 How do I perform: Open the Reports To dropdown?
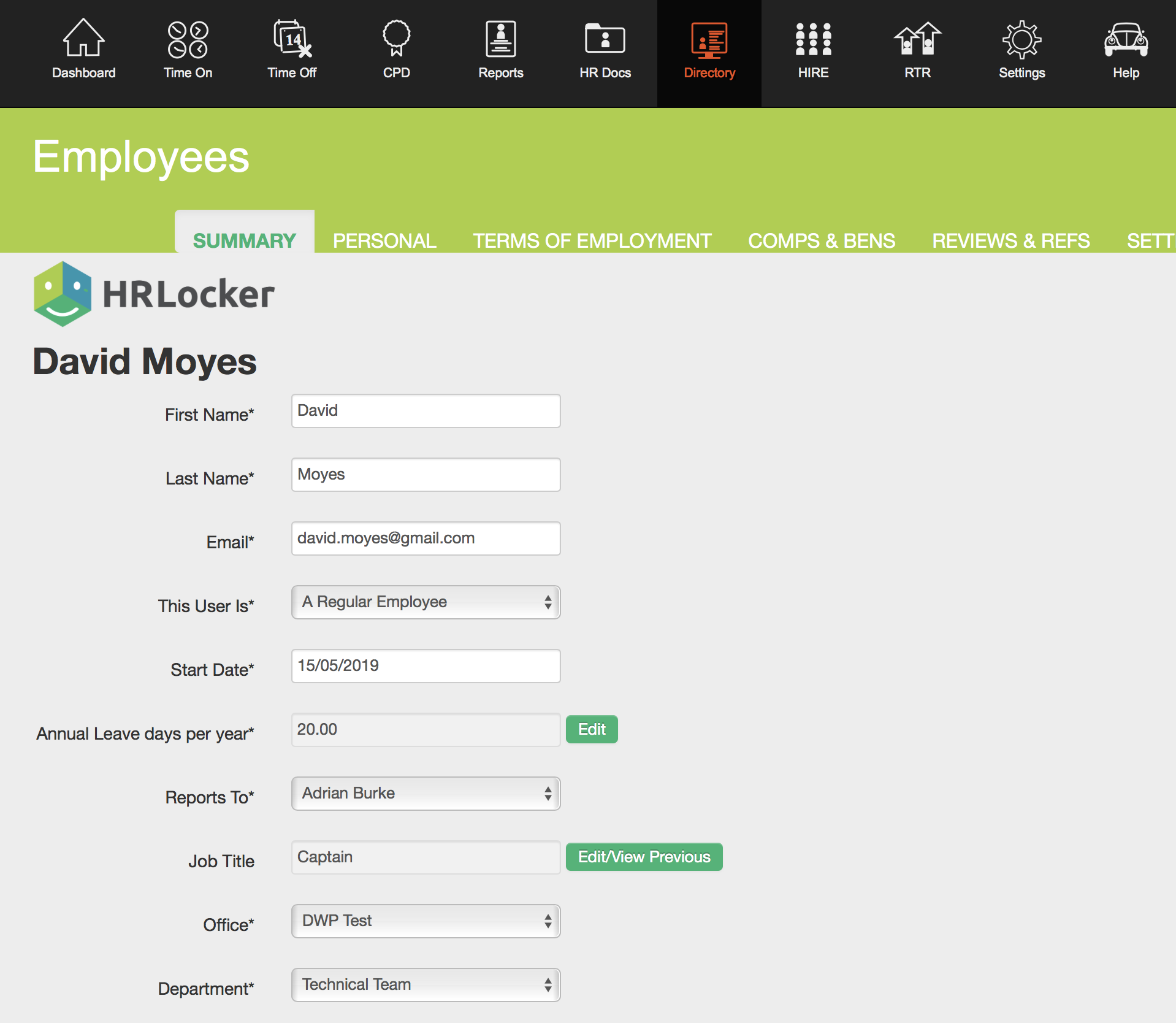click(x=426, y=794)
